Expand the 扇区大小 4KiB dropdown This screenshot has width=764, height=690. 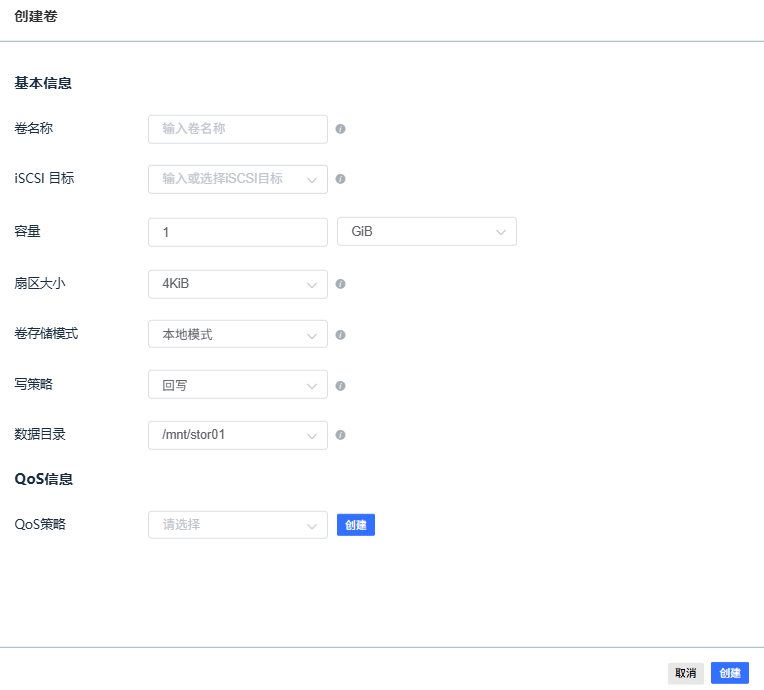point(238,284)
